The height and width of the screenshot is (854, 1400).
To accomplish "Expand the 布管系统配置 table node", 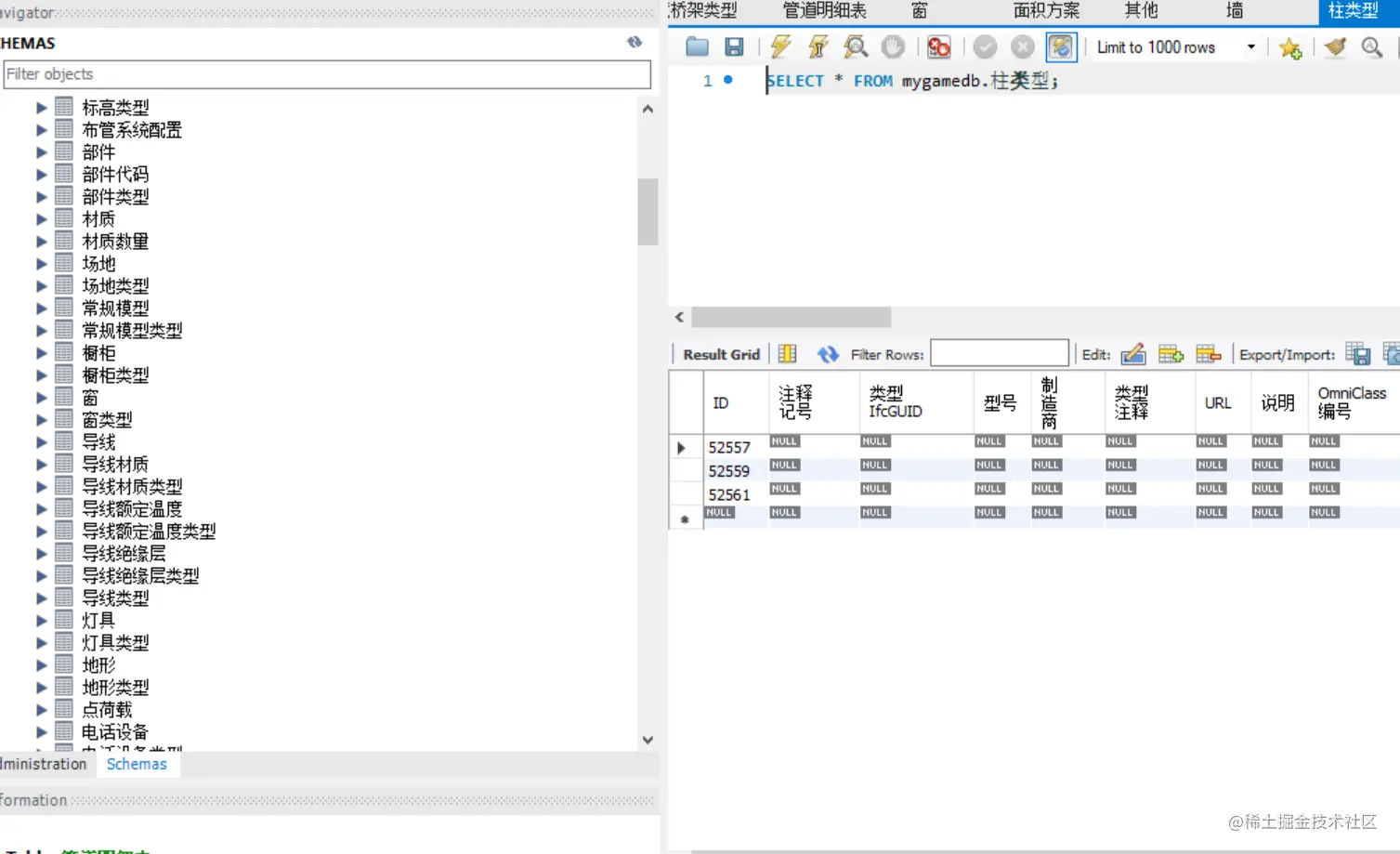I will [x=42, y=130].
